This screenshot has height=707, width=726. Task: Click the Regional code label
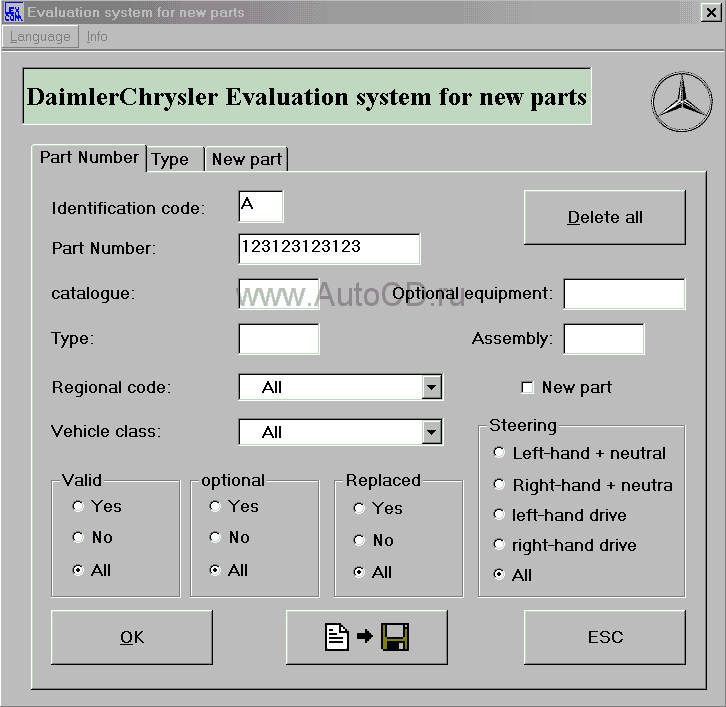111,387
